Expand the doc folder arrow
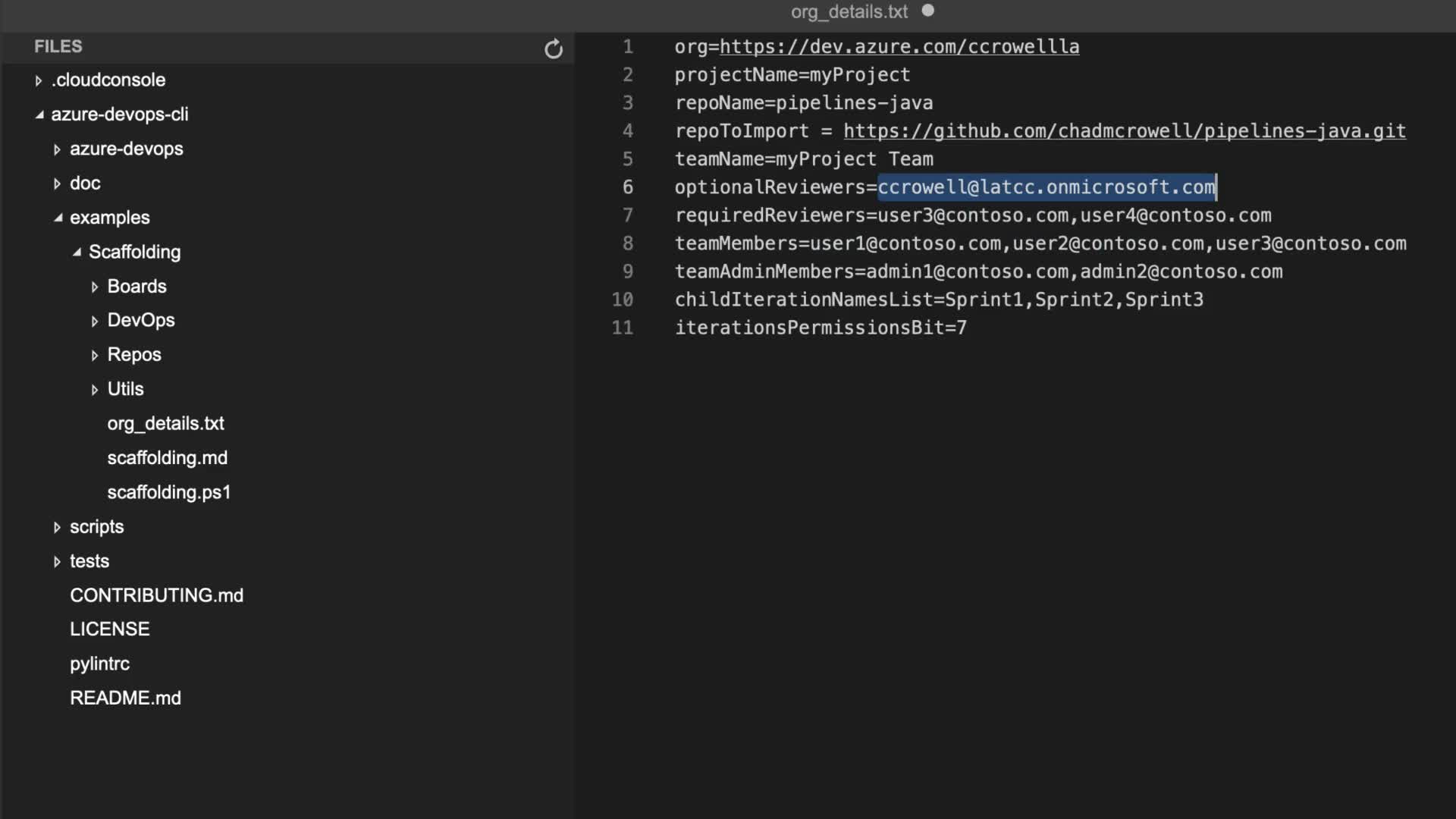This screenshot has height=819, width=1456. click(x=57, y=184)
